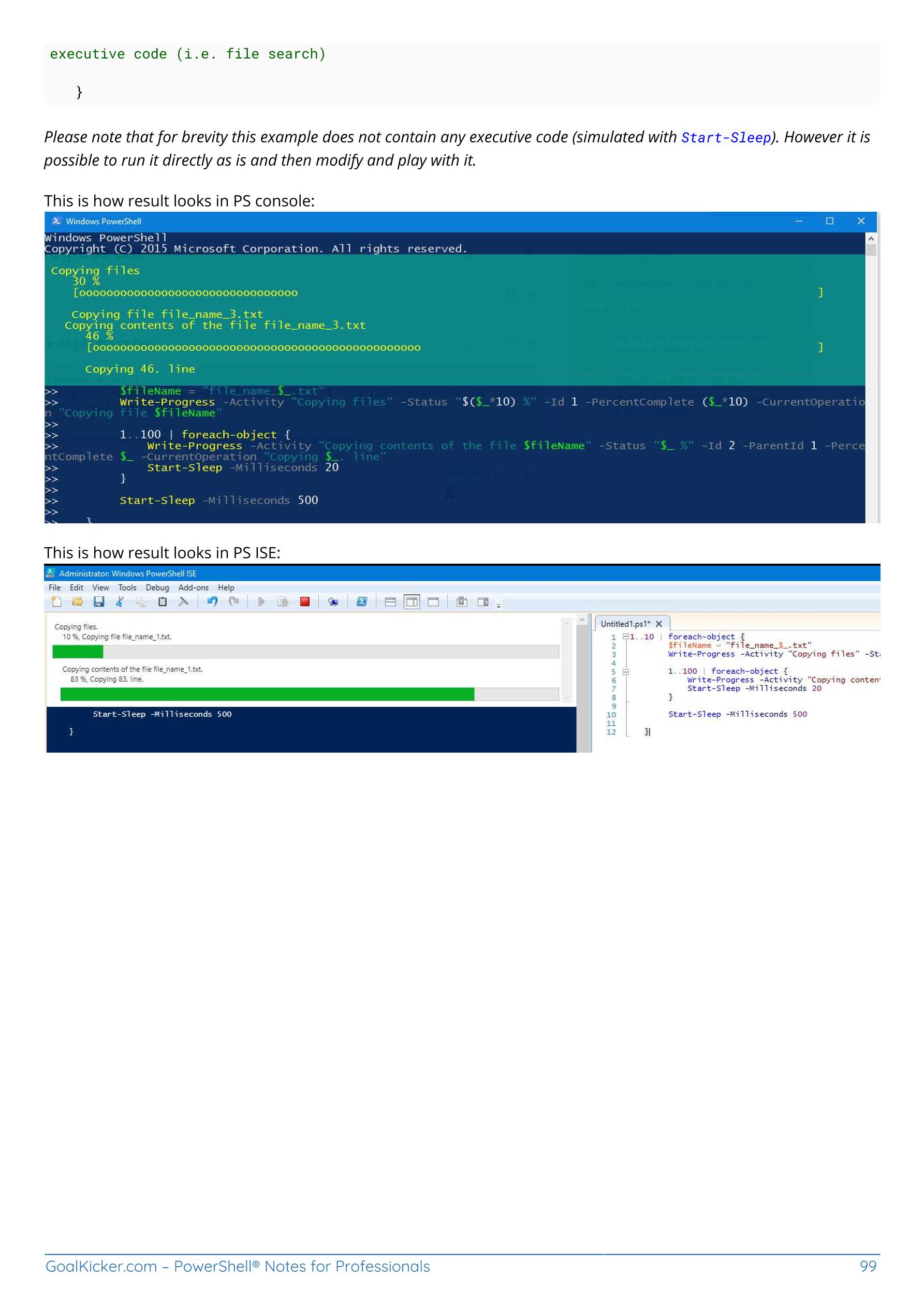Open Help menu in PowerShell ISE
Screen dimensions: 924x1307
pyautogui.click(x=226, y=588)
